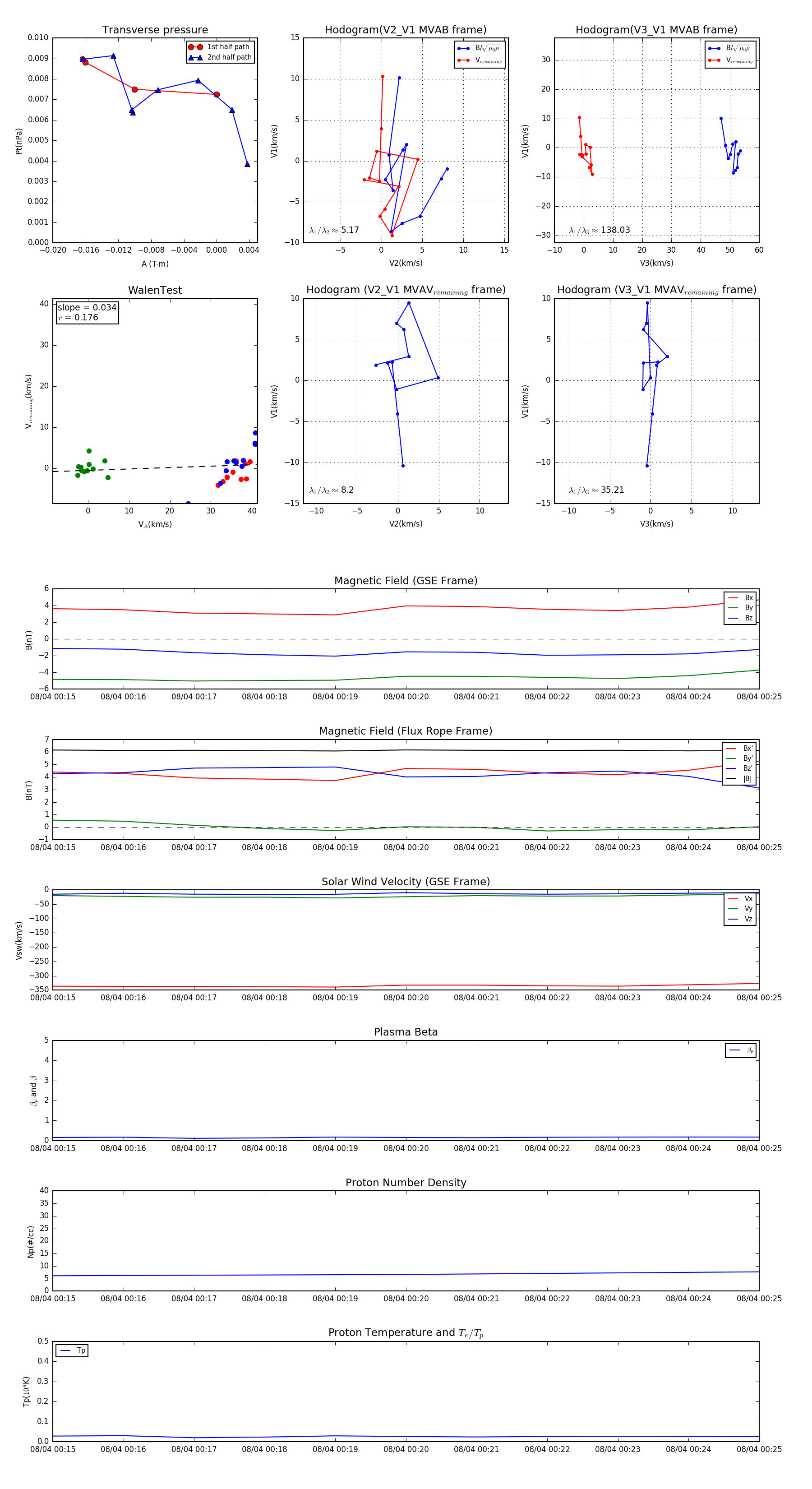Click the 'By' legend entry in GSE magnetic field
This screenshot has width=812, height=1489.
[740, 607]
